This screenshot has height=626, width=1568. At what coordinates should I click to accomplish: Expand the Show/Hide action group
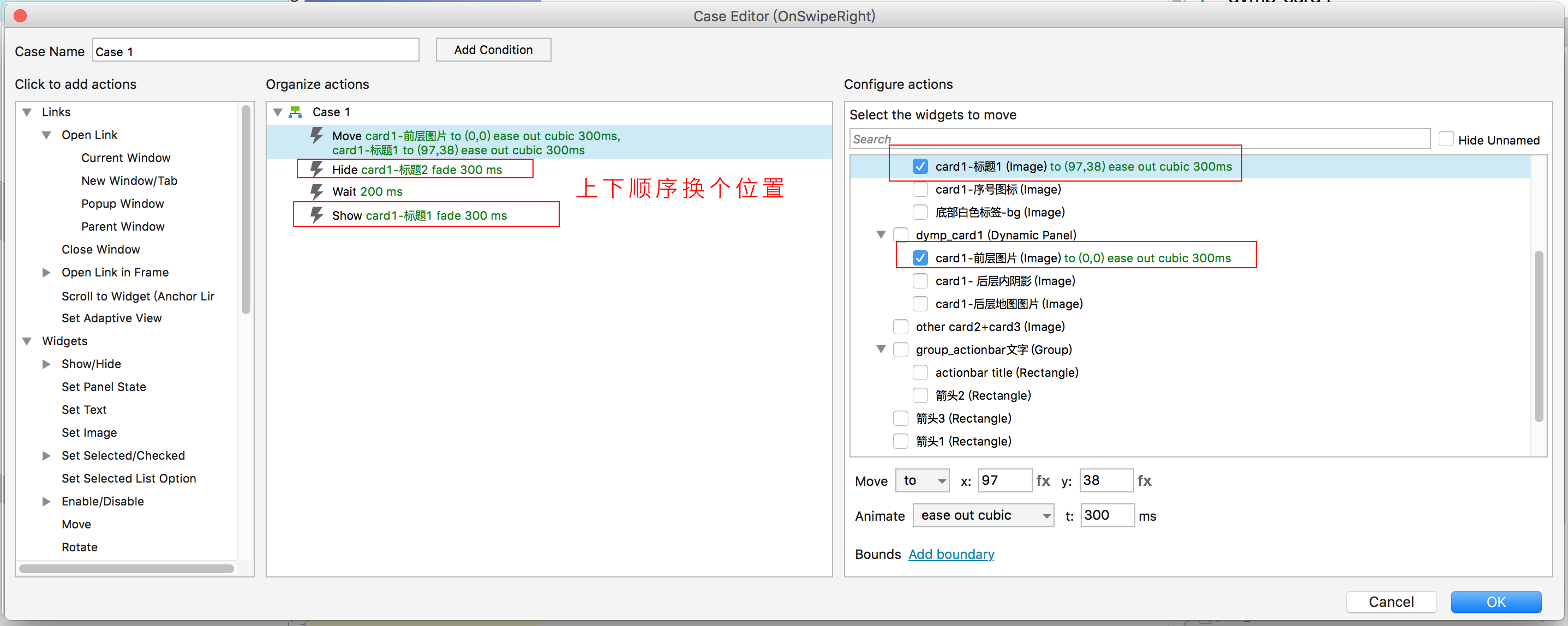pos(46,364)
